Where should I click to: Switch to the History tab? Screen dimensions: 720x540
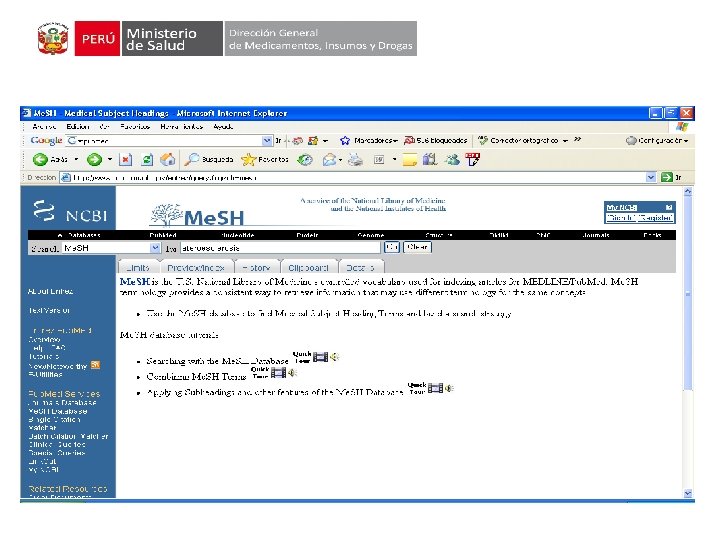tap(256, 267)
